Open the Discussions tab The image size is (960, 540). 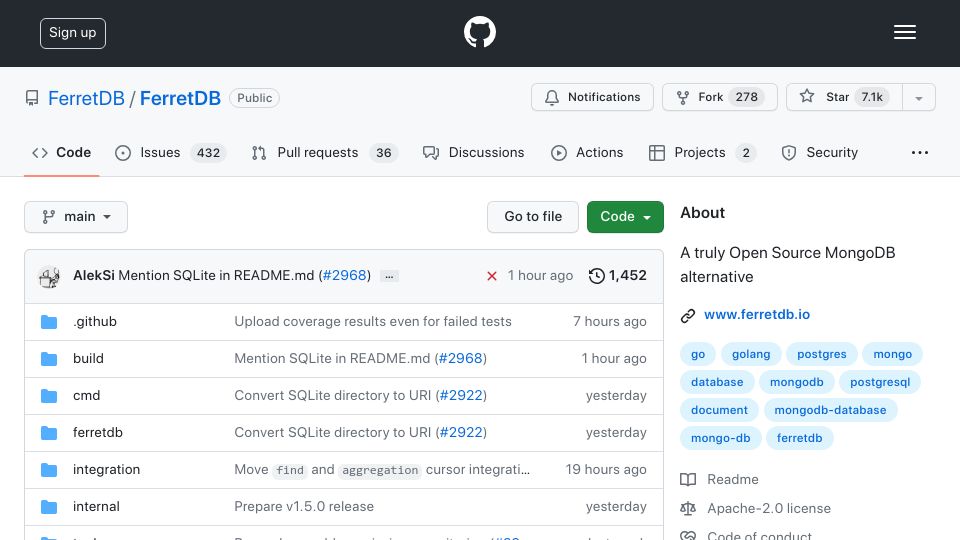[x=473, y=152]
